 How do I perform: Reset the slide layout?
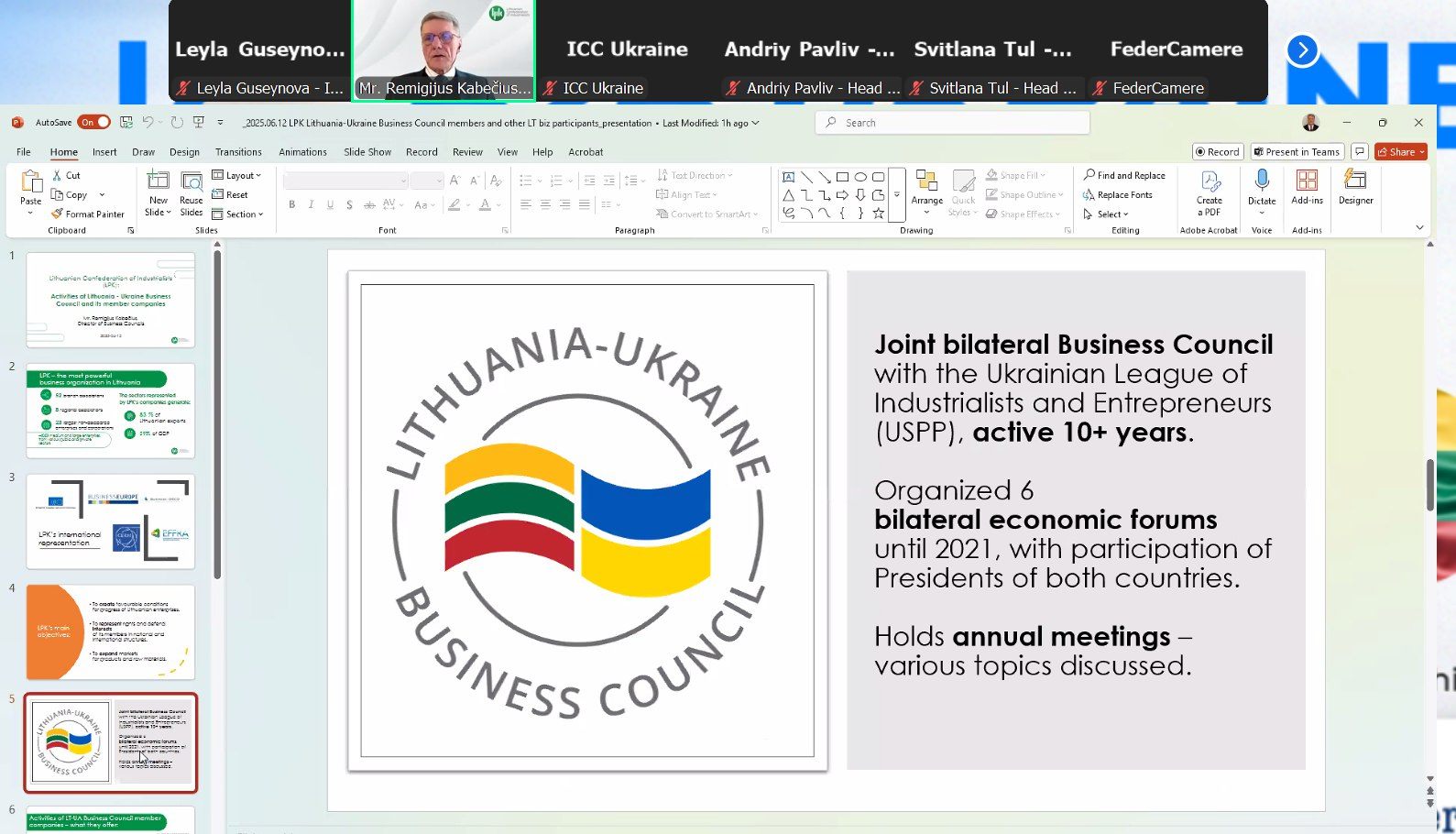pyautogui.click(x=230, y=194)
